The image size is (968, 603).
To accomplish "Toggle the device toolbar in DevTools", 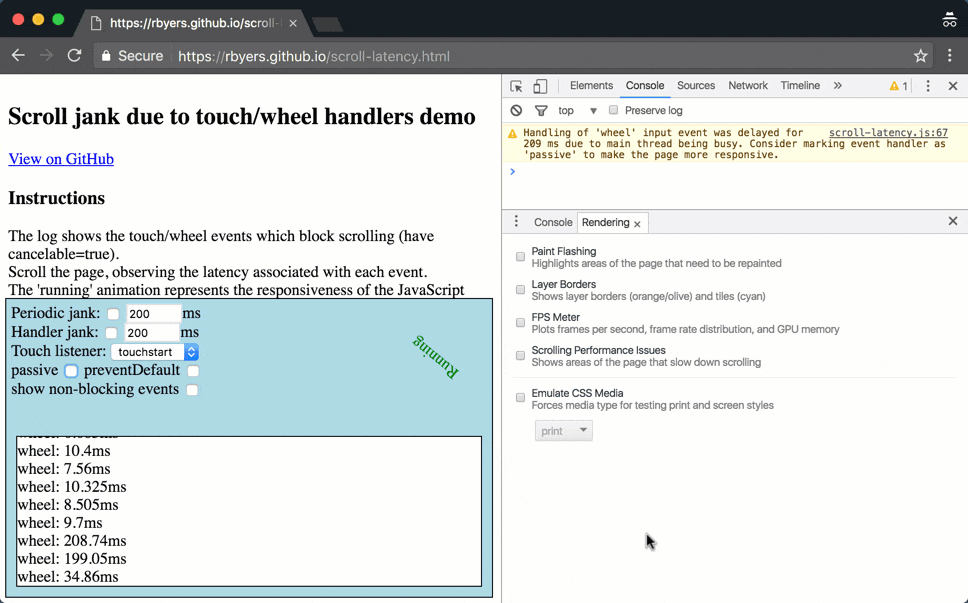I will click(x=540, y=85).
